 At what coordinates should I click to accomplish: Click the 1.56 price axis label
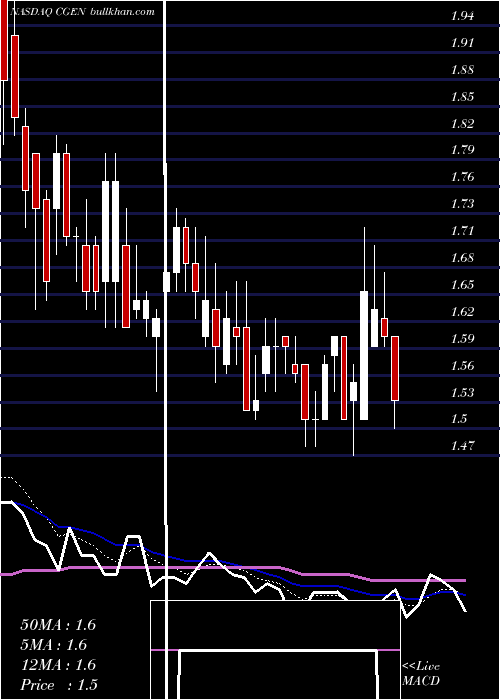[462, 366]
